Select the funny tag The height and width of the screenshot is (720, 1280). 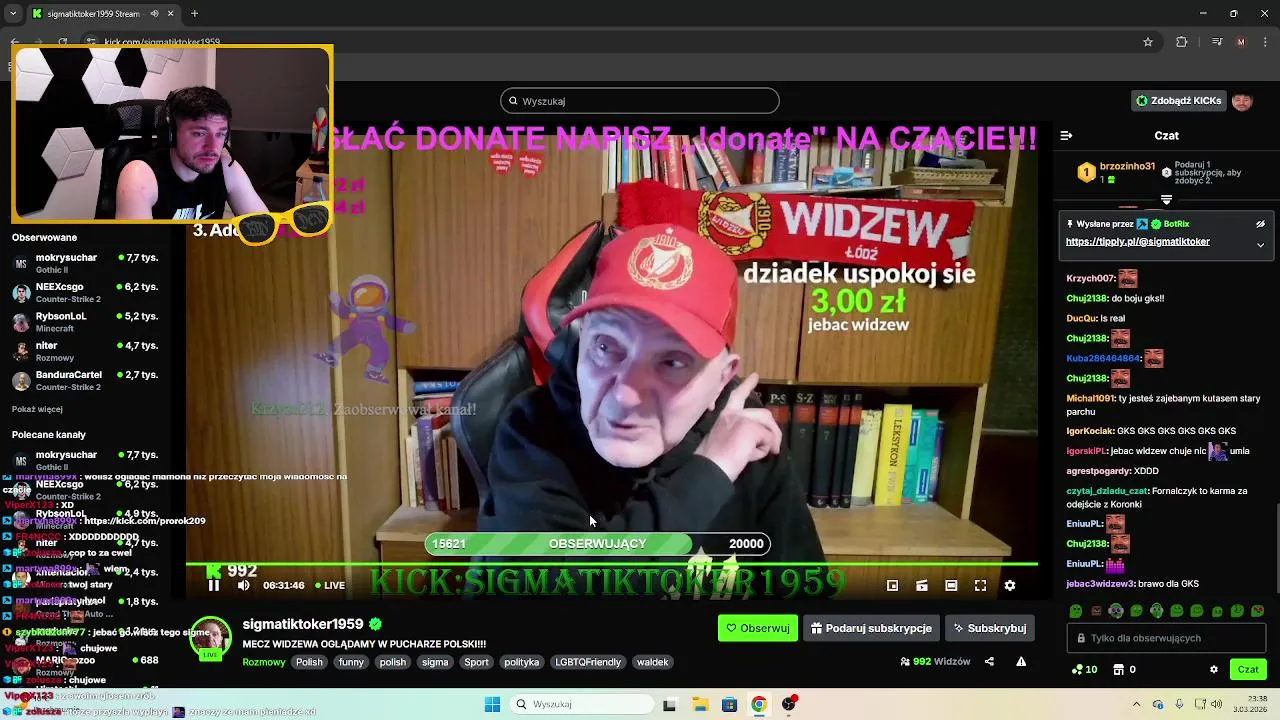tap(351, 662)
